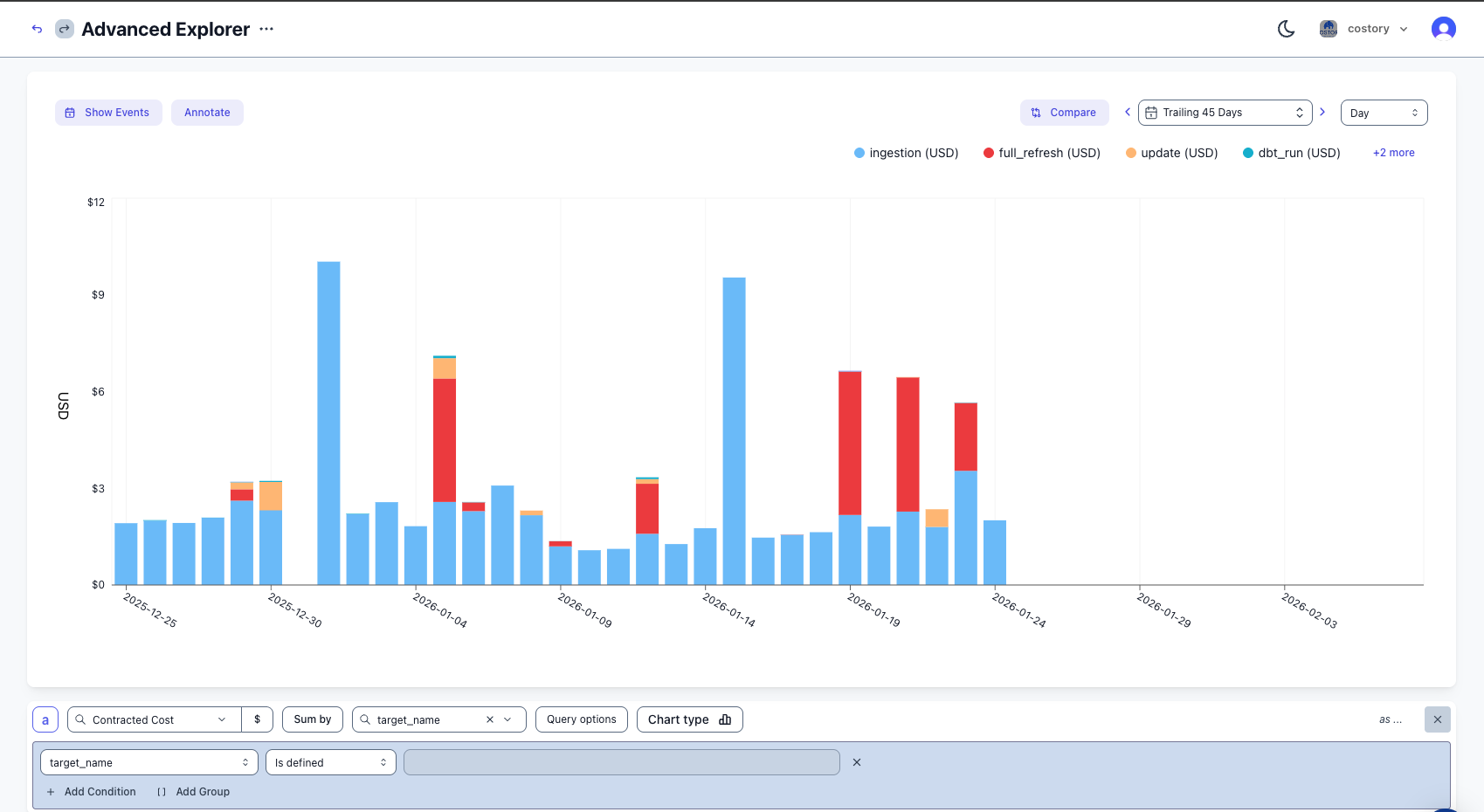Toggle full_refresh (USD) legend series
The height and width of the screenshot is (812, 1484).
1041,153
